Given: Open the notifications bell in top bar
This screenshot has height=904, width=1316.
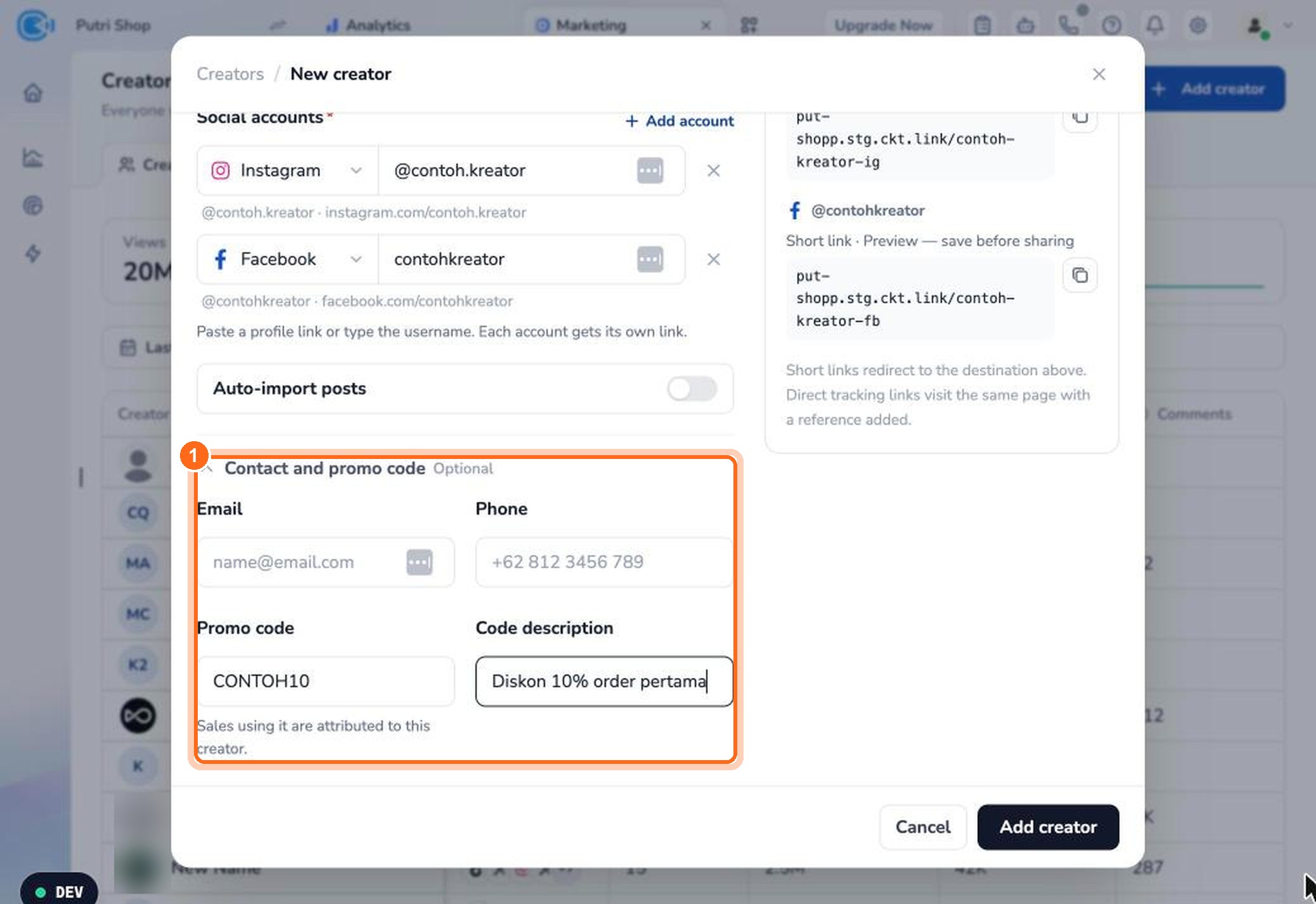Looking at the screenshot, I should pos(1154,25).
